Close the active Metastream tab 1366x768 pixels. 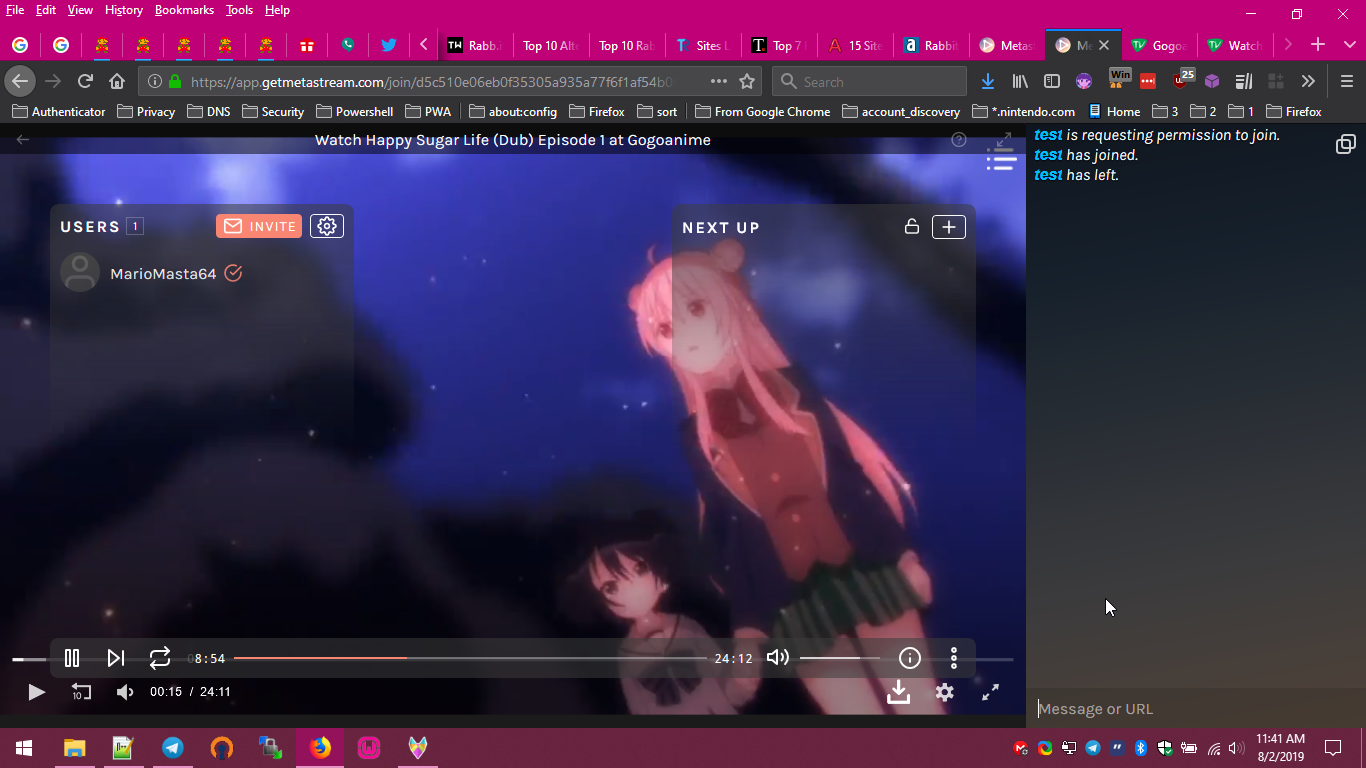click(1104, 45)
